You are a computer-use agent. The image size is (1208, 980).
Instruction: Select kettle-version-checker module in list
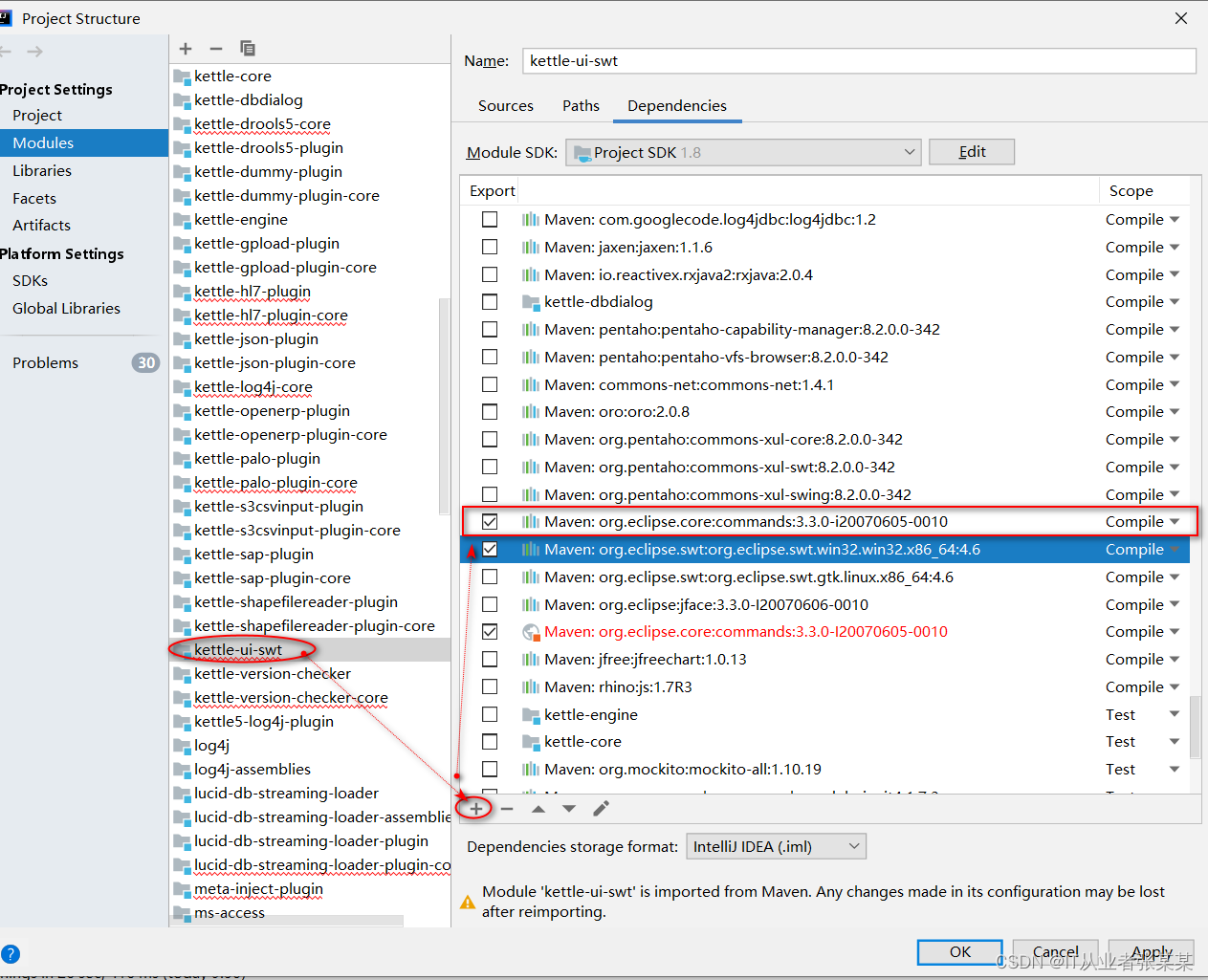pyautogui.click(x=273, y=674)
